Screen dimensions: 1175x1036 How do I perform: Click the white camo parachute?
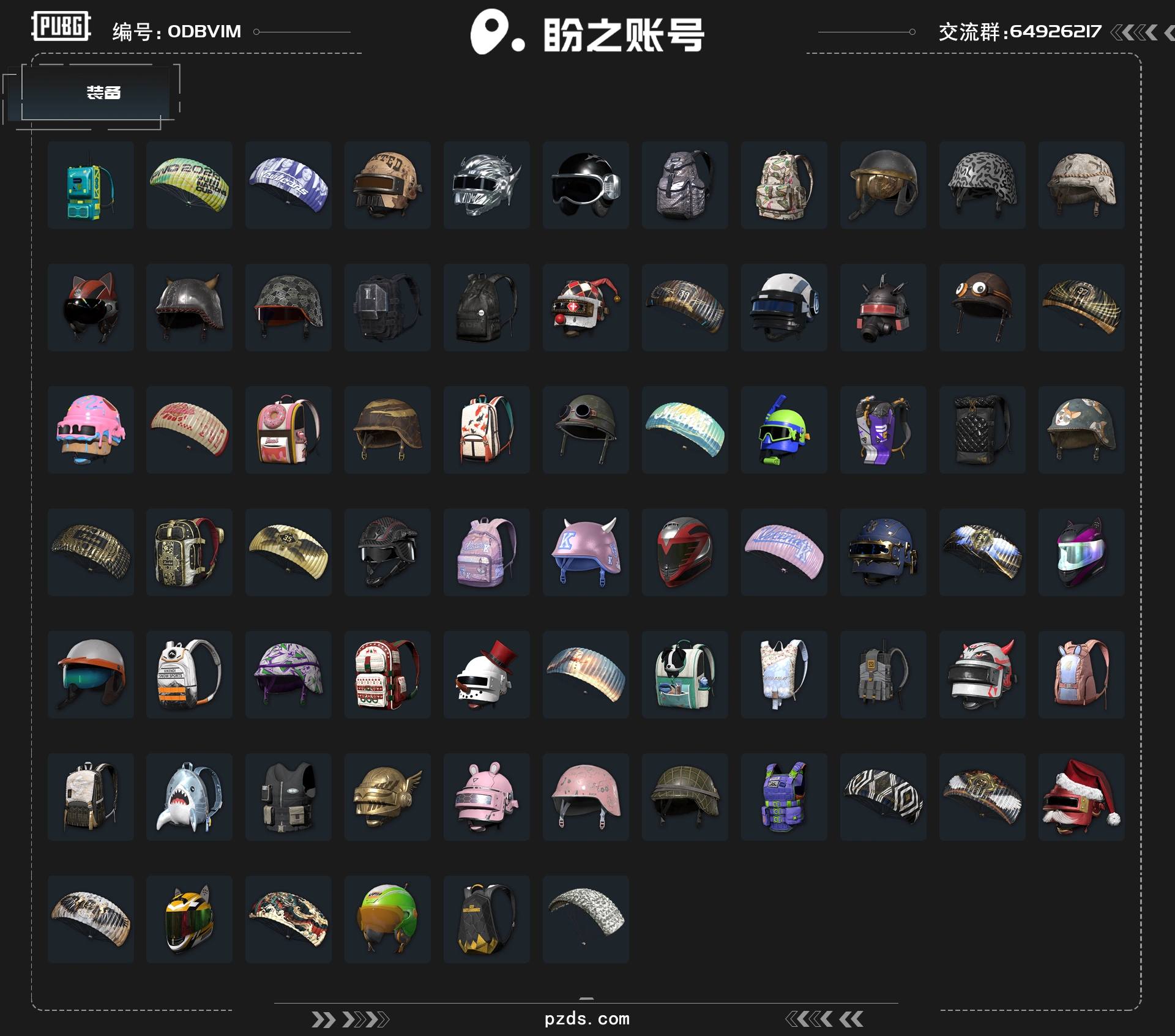click(x=586, y=919)
